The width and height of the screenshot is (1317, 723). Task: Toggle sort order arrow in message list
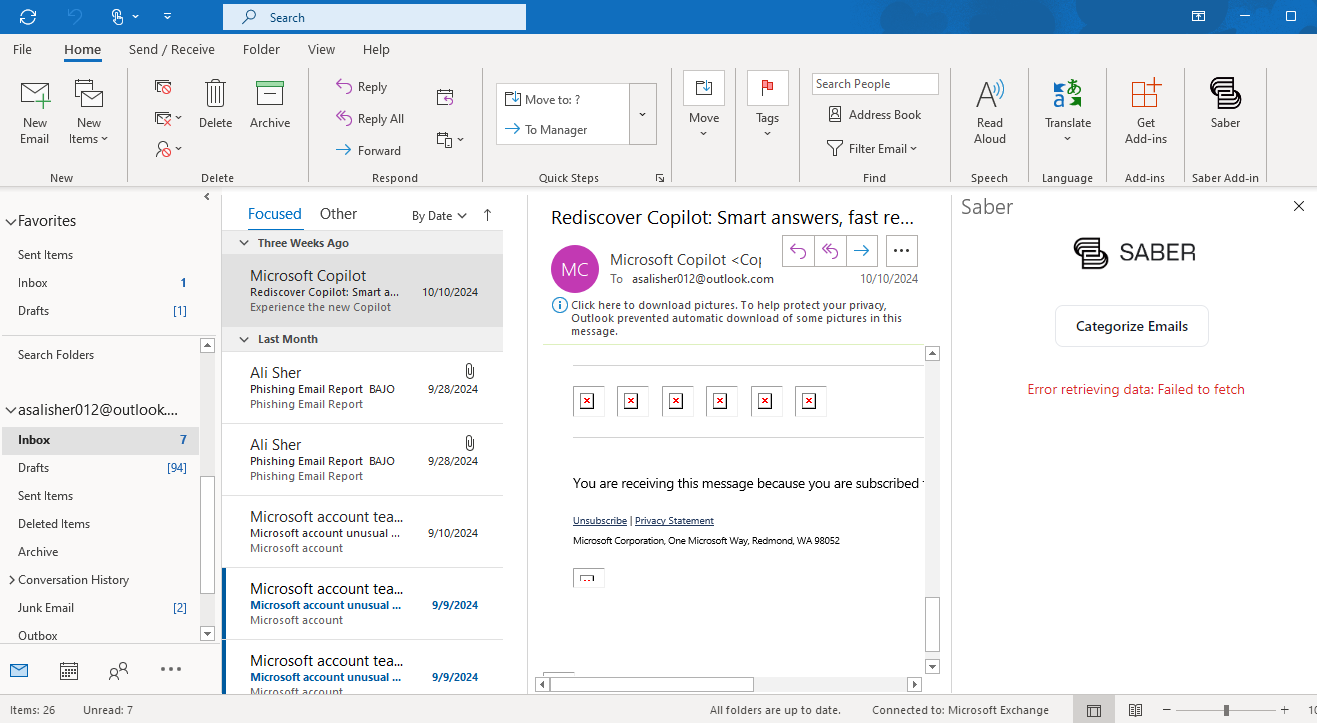click(488, 215)
